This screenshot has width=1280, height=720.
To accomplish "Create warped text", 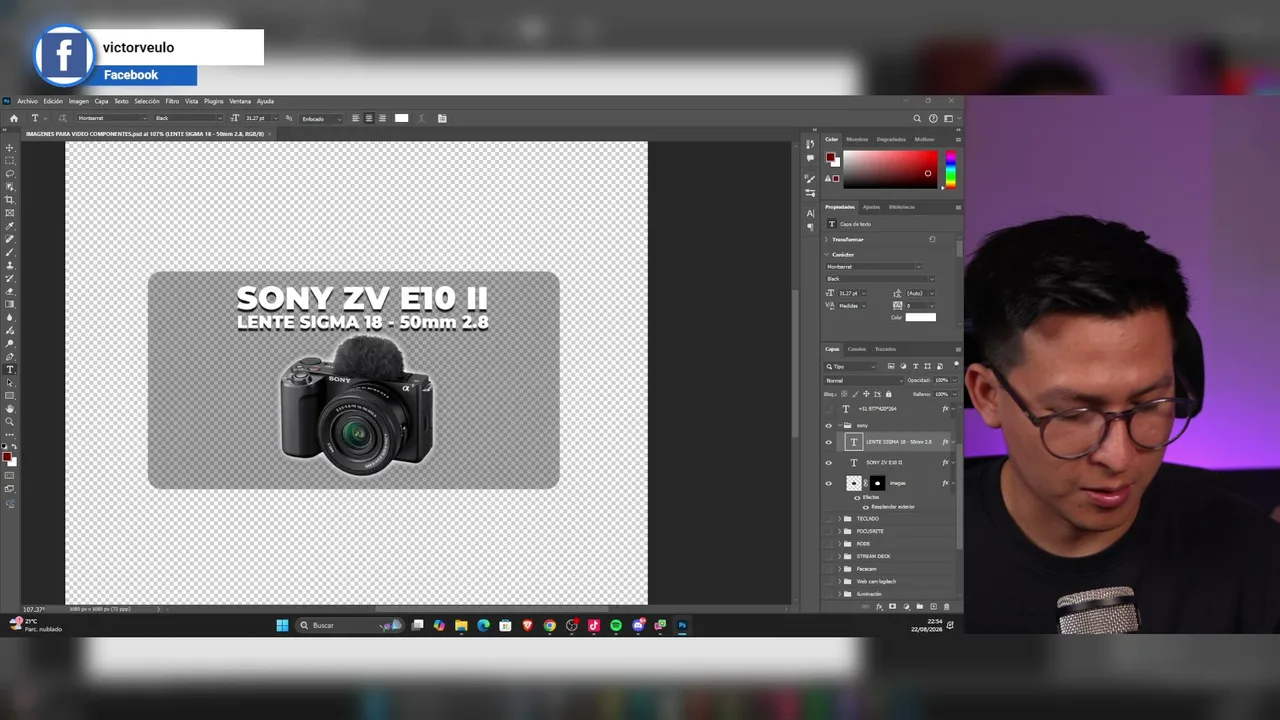I will (422, 118).
